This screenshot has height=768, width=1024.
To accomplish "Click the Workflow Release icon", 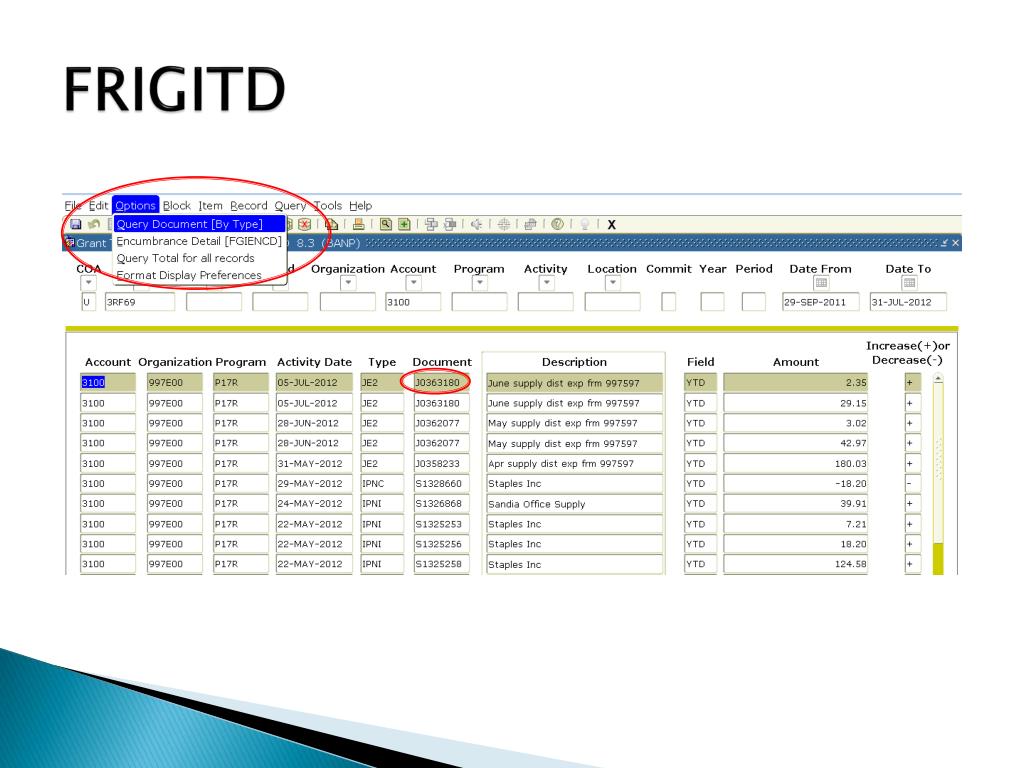I will coord(450,224).
